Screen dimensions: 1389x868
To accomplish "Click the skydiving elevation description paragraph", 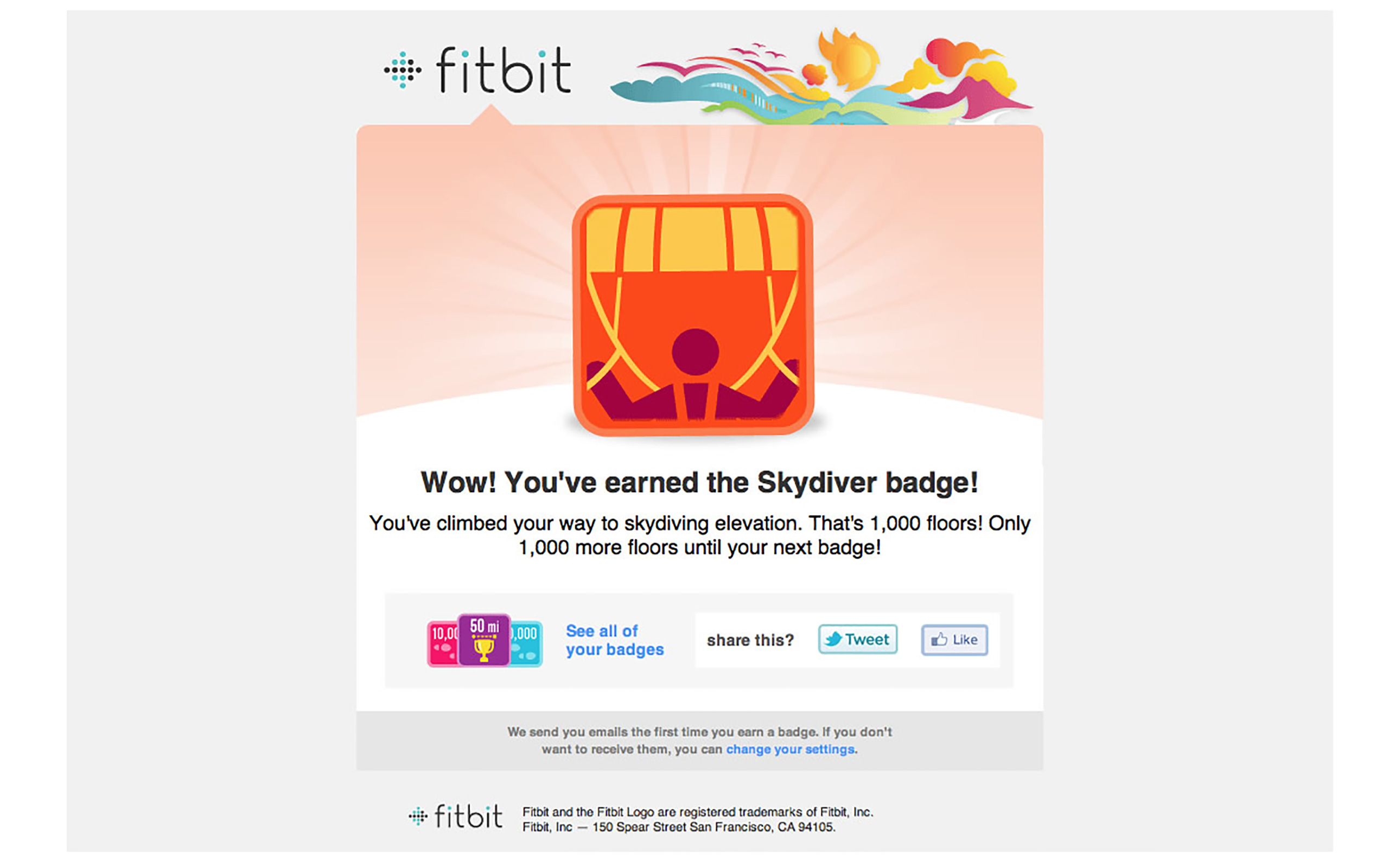I will (x=700, y=535).
